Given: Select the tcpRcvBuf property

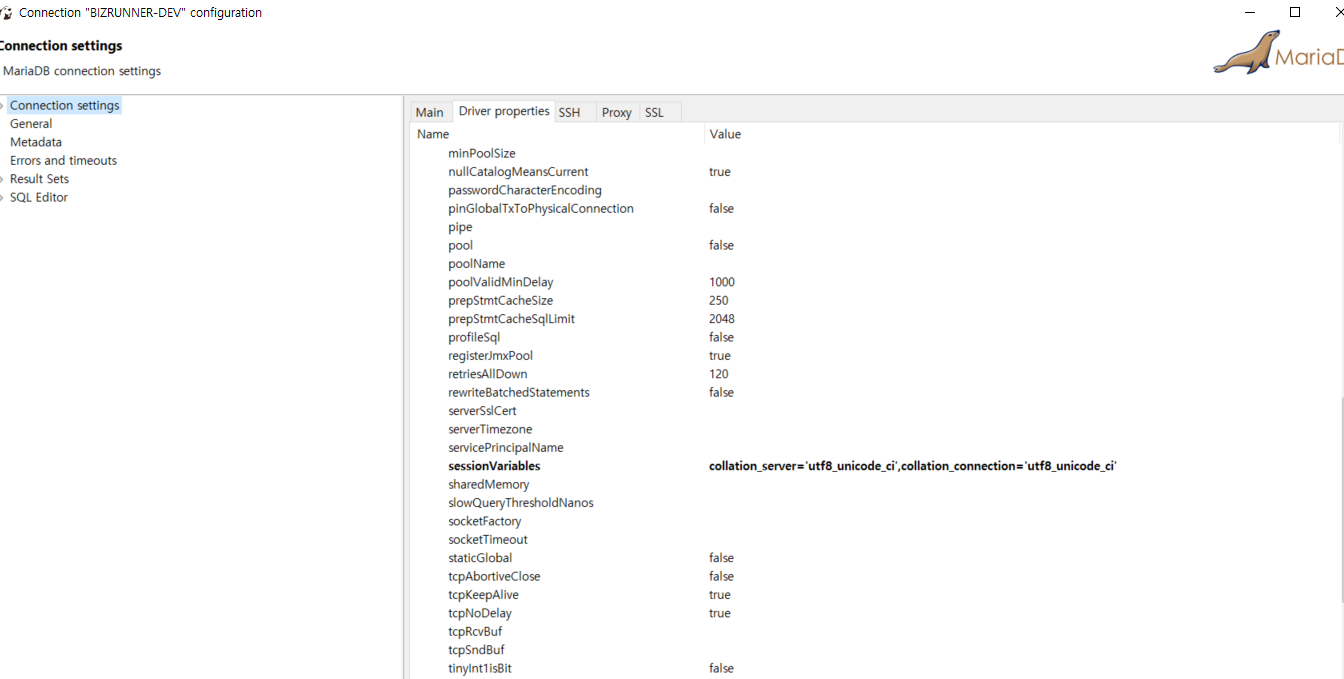Looking at the screenshot, I should pyautogui.click(x=475, y=632).
